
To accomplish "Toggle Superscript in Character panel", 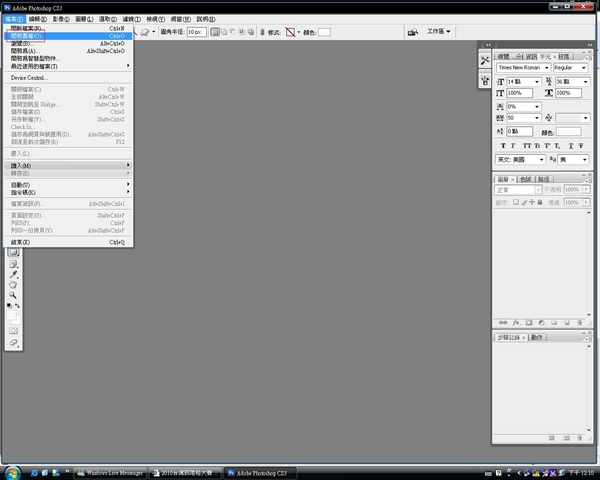I will click(x=547, y=145).
